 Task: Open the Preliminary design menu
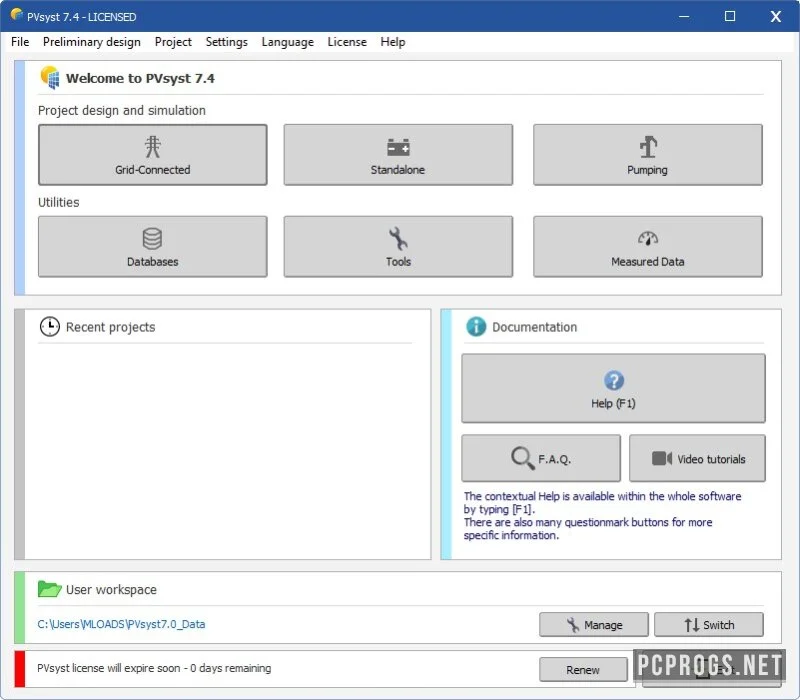coord(92,42)
